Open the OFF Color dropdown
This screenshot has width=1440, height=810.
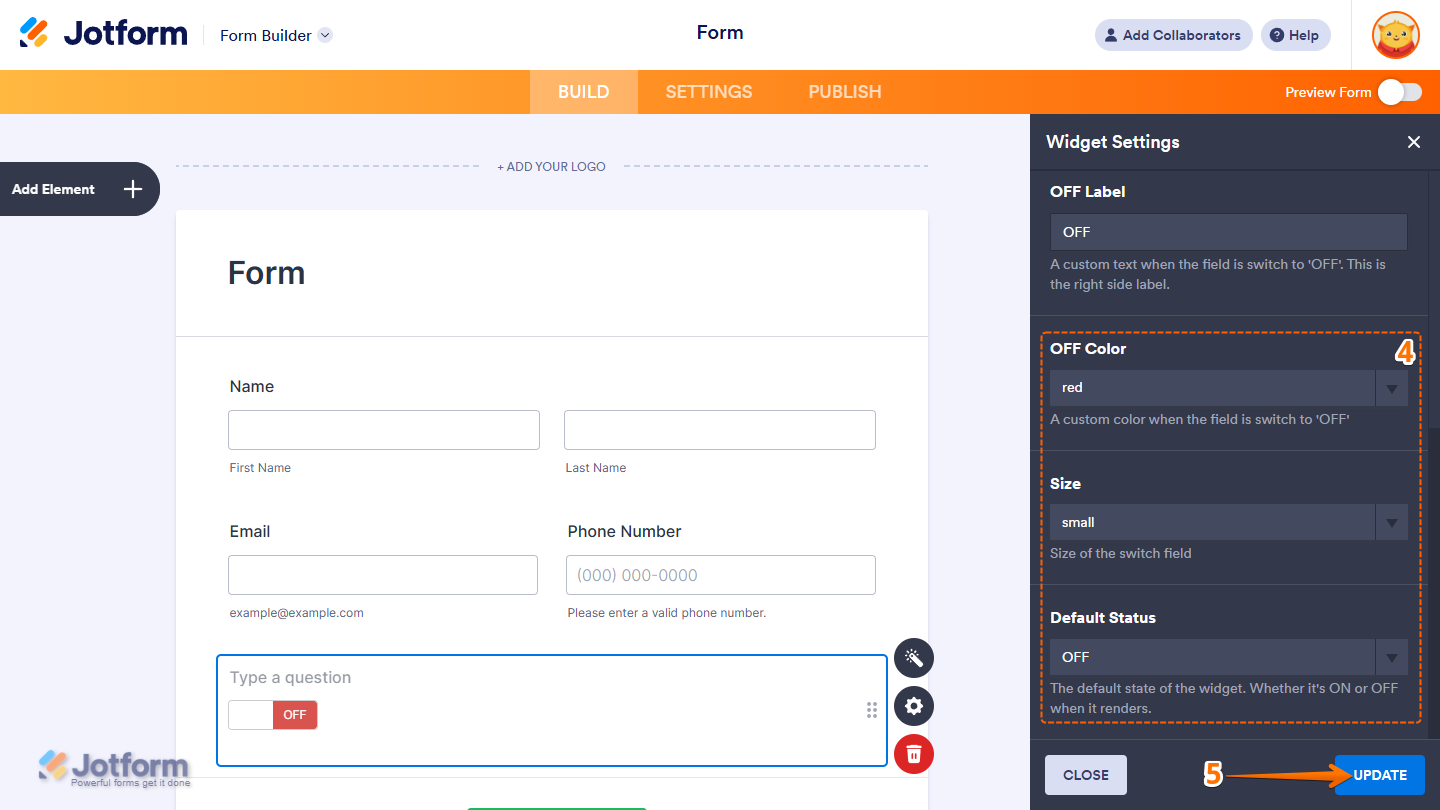pos(1391,388)
